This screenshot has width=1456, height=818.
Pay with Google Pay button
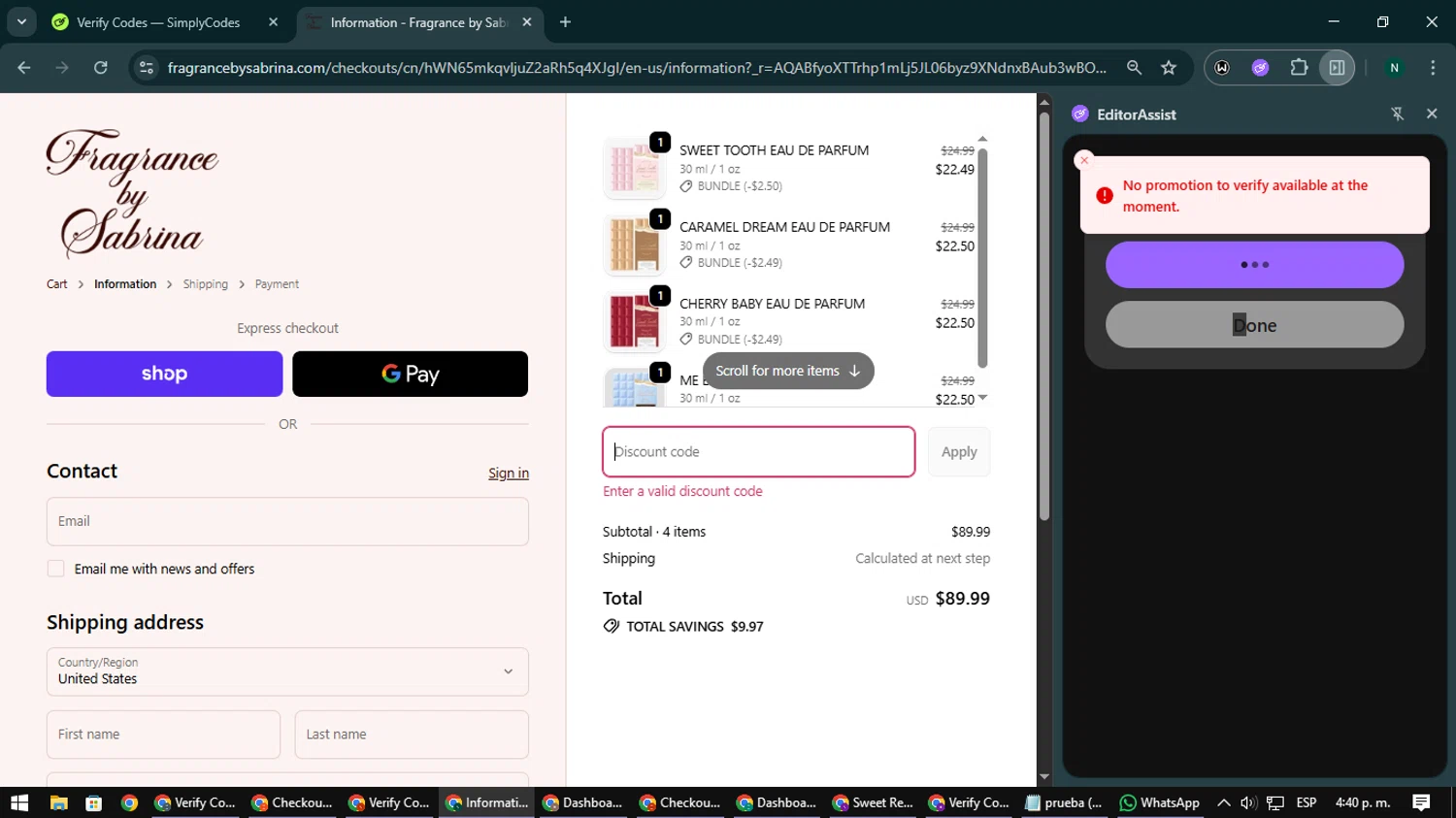[410, 374]
